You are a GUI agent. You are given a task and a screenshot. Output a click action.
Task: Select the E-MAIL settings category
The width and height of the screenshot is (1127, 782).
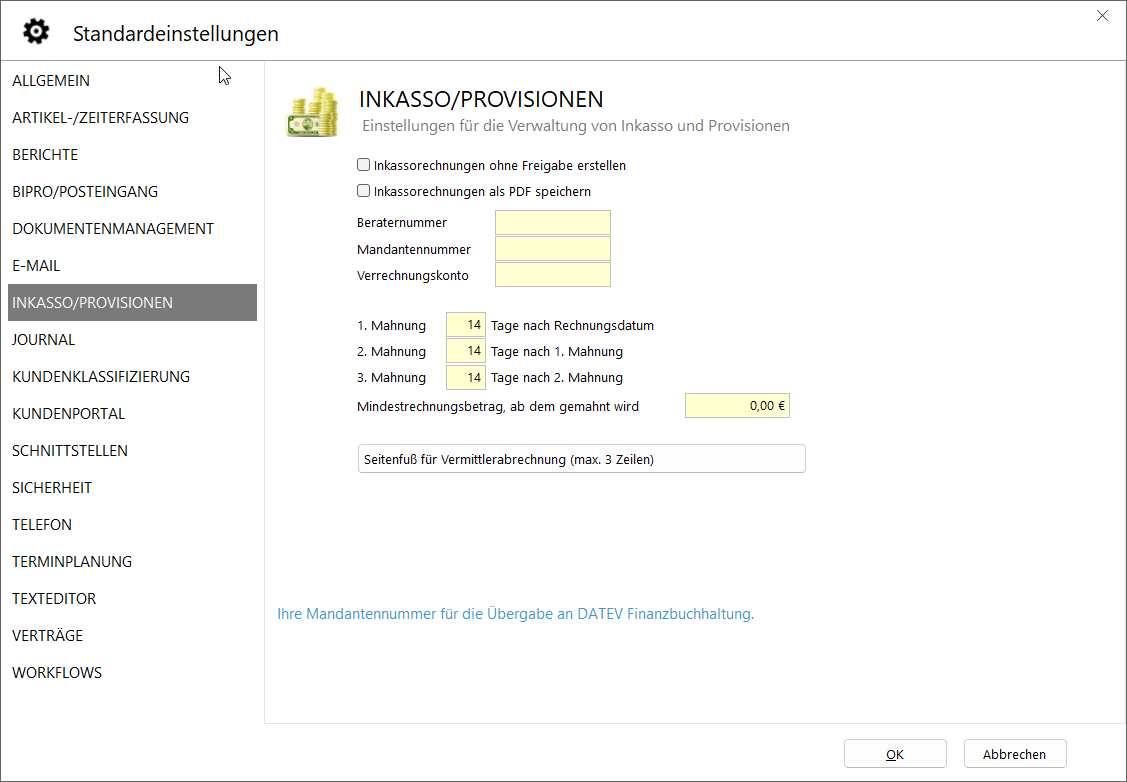36,266
